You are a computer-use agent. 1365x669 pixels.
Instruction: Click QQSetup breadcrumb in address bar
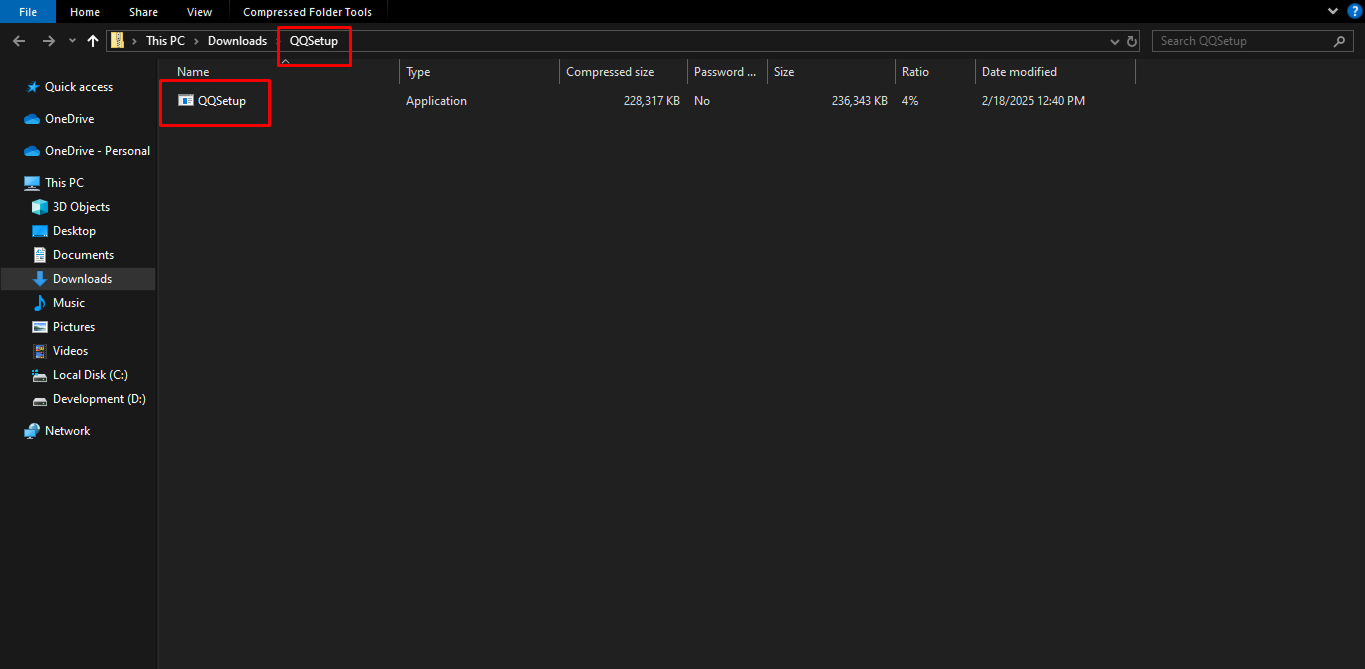pyautogui.click(x=314, y=41)
